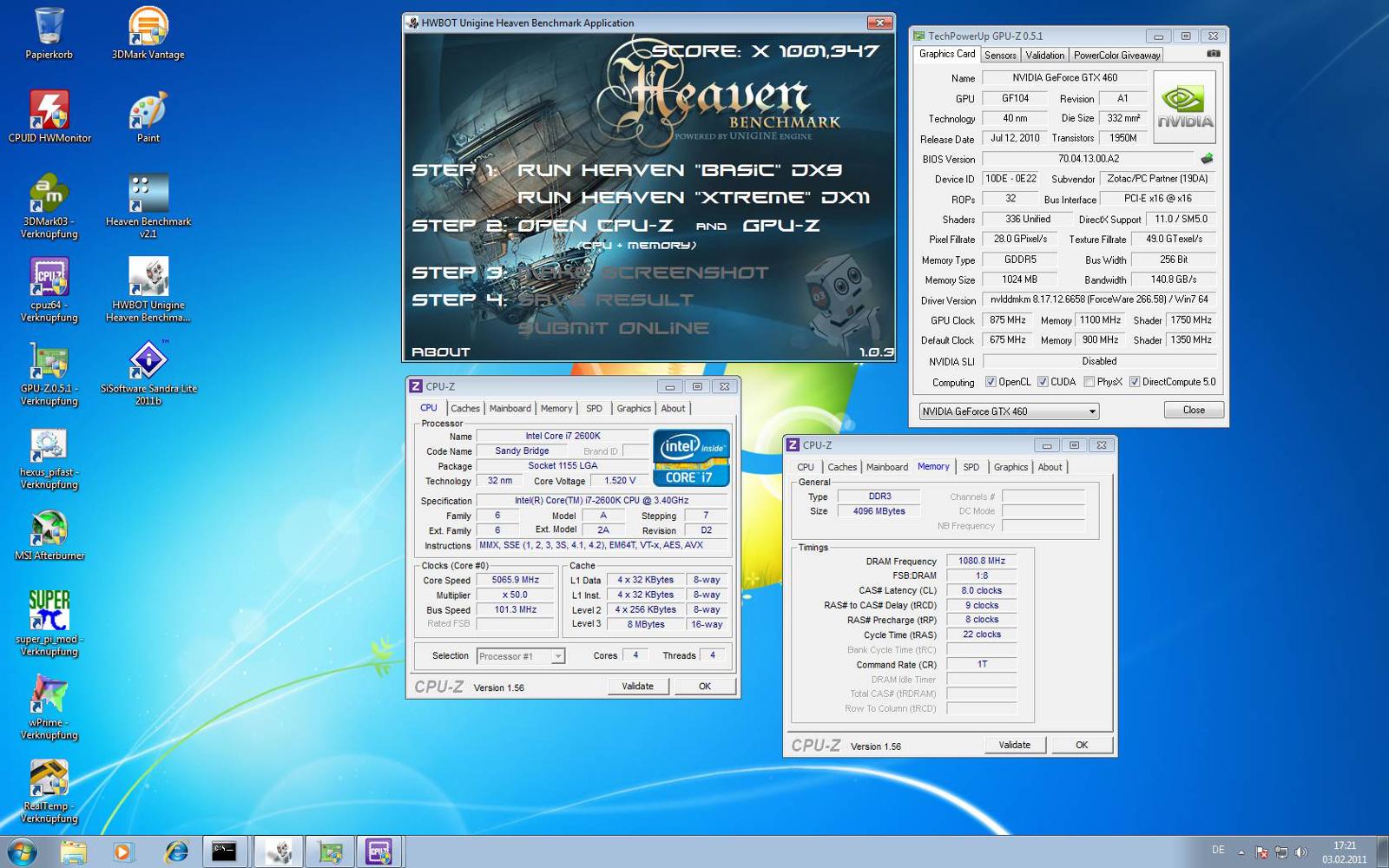Launch 3DMark Vantage desktop shortcut

coord(148,33)
